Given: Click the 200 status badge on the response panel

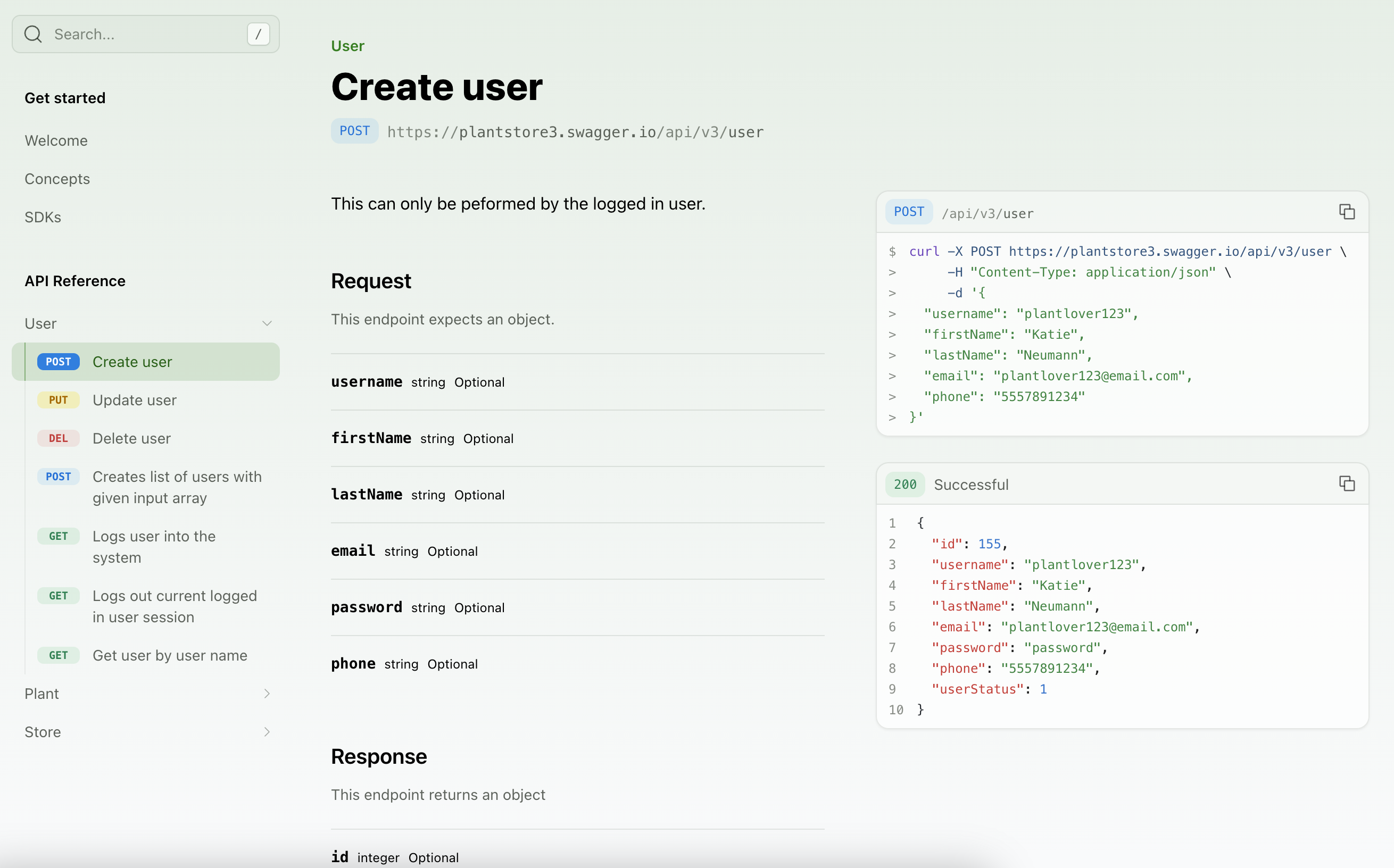Looking at the screenshot, I should (x=905, y=484).
